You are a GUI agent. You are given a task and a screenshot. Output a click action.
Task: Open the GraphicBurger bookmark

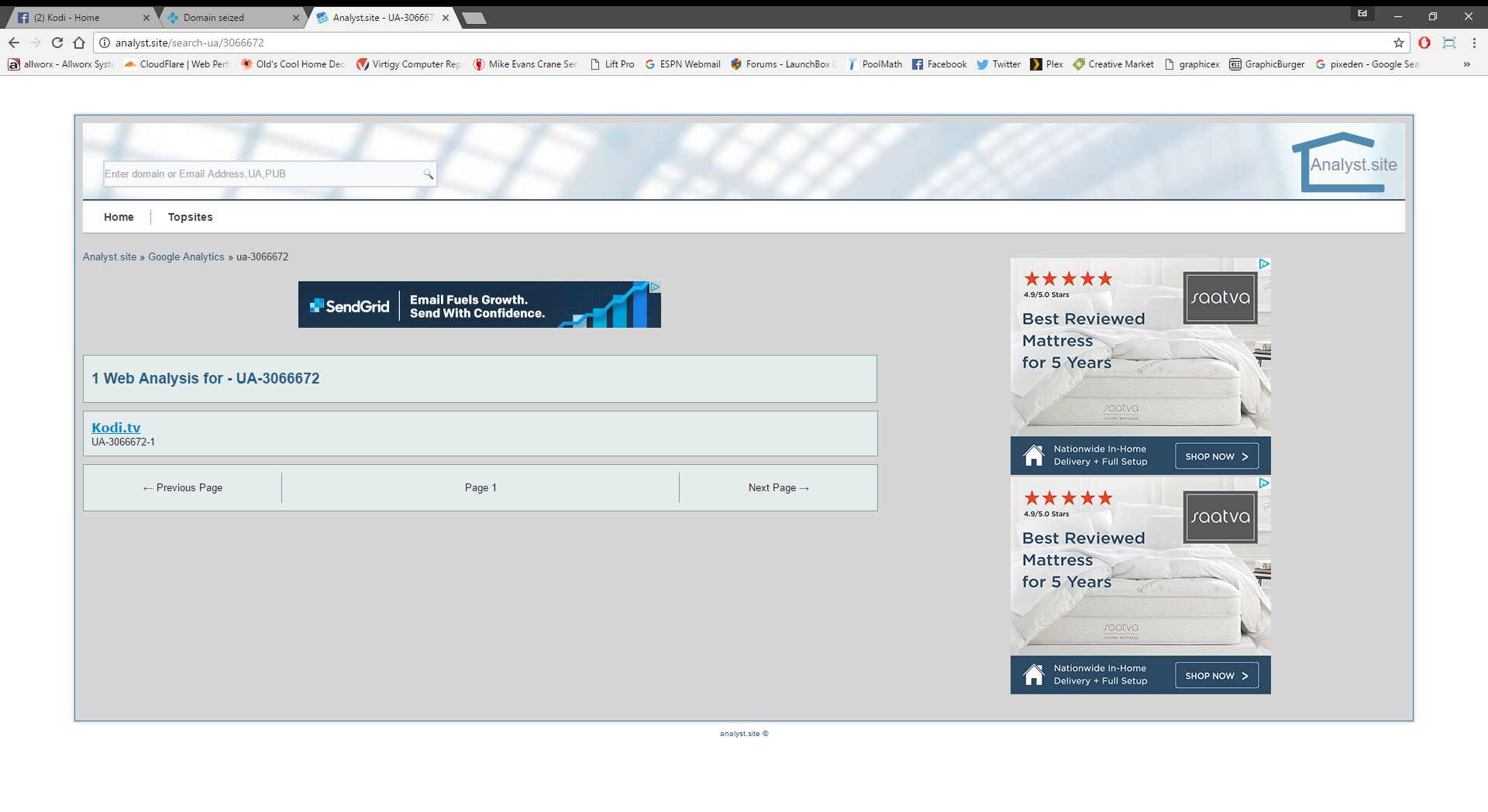pos(1266,64)
